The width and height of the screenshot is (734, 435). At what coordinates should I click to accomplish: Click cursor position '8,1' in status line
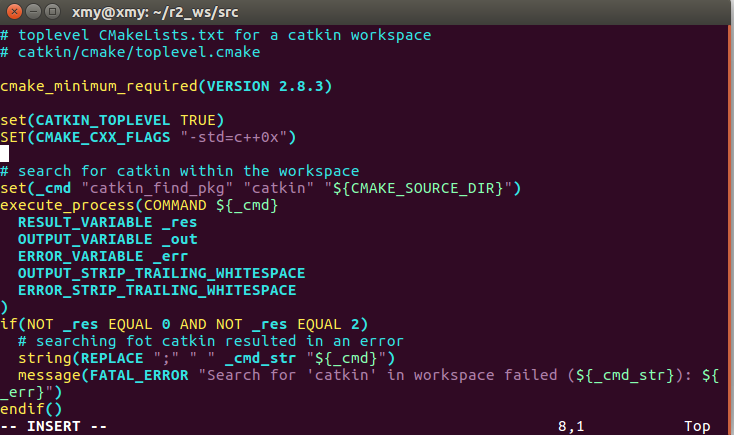tap(571, 426)
